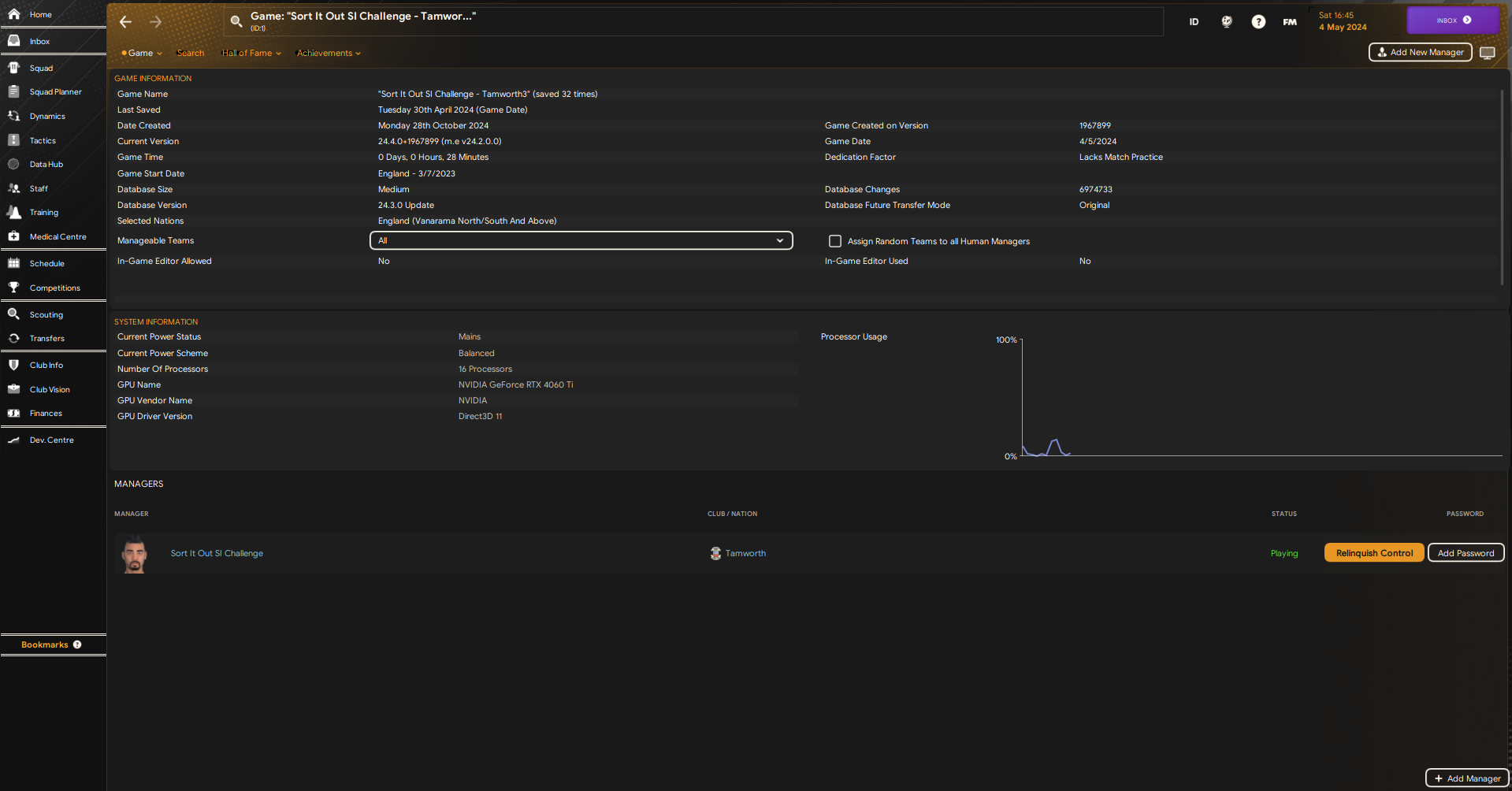Open the Inbox sidebar icon

point(13,41)
